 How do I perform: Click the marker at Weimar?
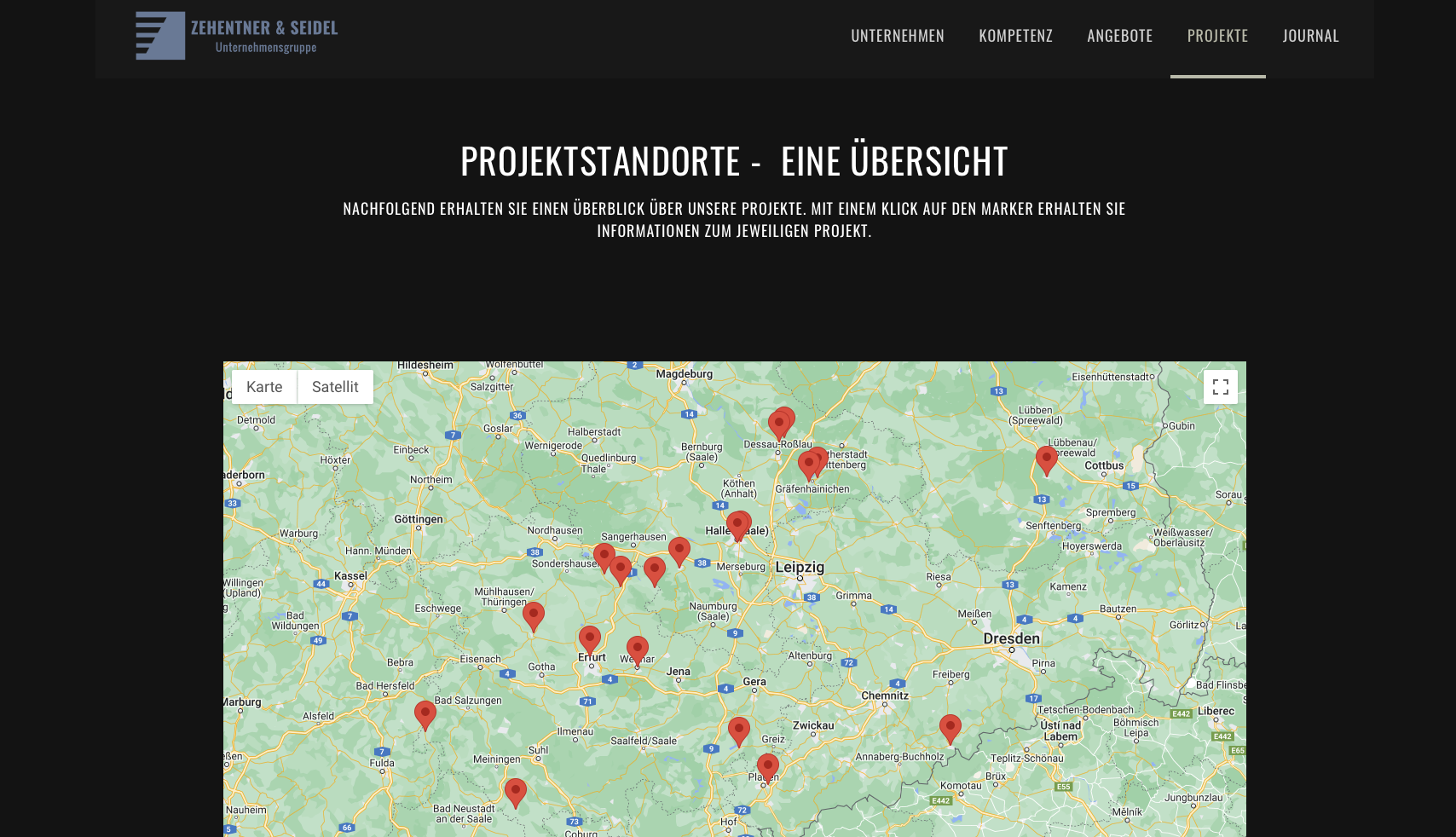tap(637, 649)
